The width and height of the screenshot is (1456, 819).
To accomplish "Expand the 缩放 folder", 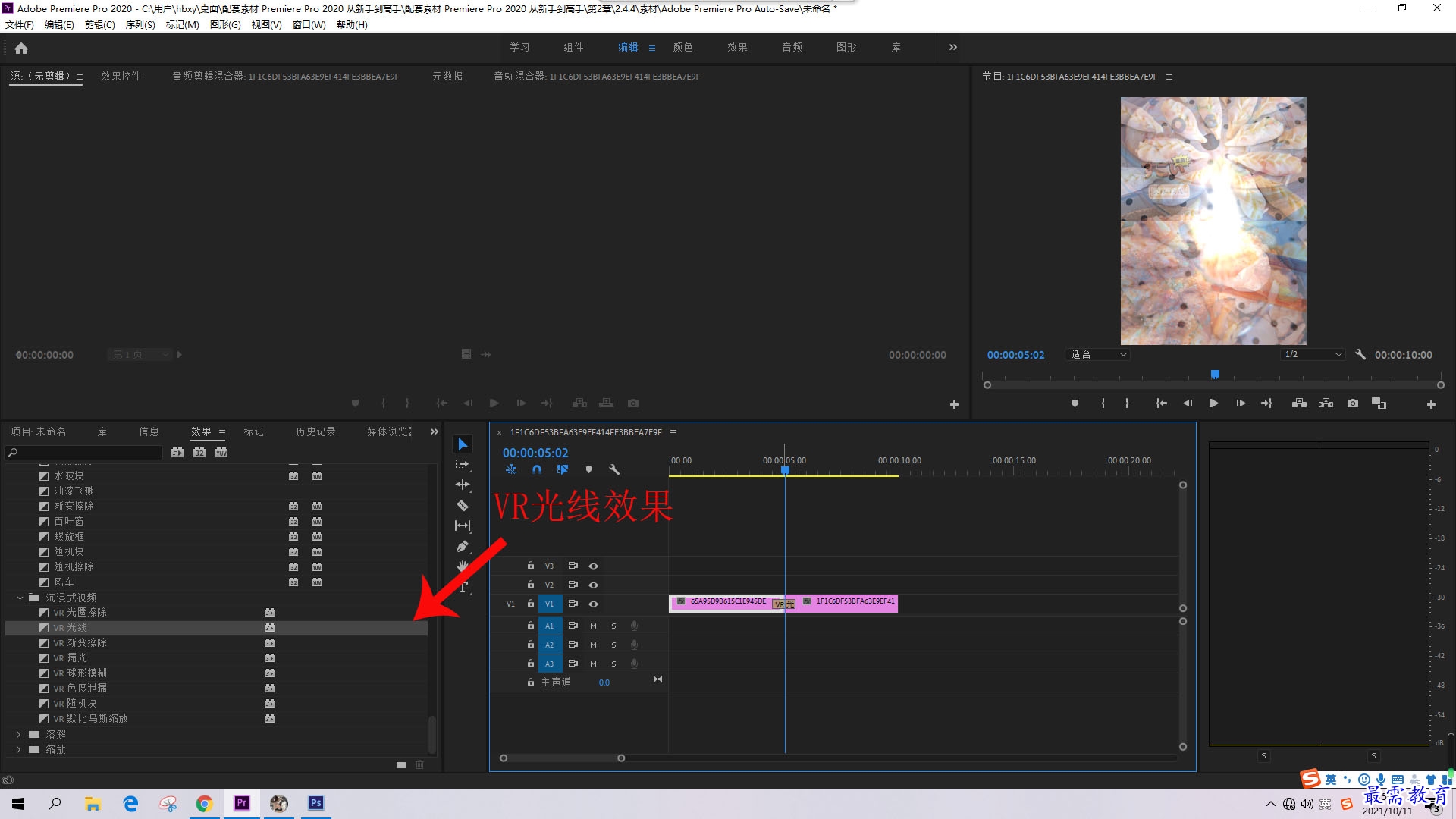I will (19, 750).
